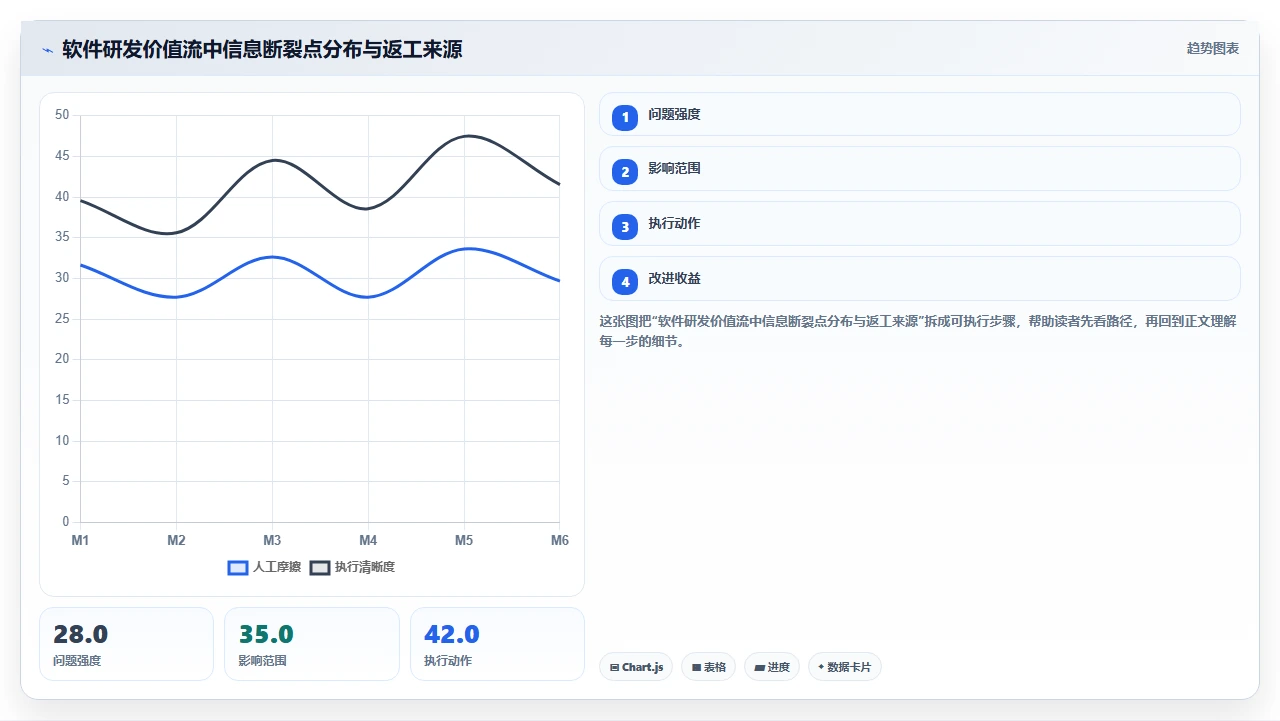Click the 执行清晰度 line peak at M5

tap(464, 137)
